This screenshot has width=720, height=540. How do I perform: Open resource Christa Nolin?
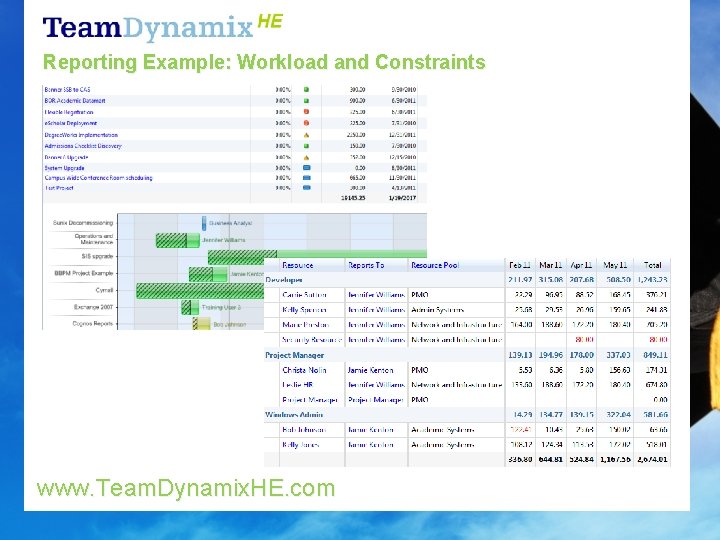click(304, 370)
